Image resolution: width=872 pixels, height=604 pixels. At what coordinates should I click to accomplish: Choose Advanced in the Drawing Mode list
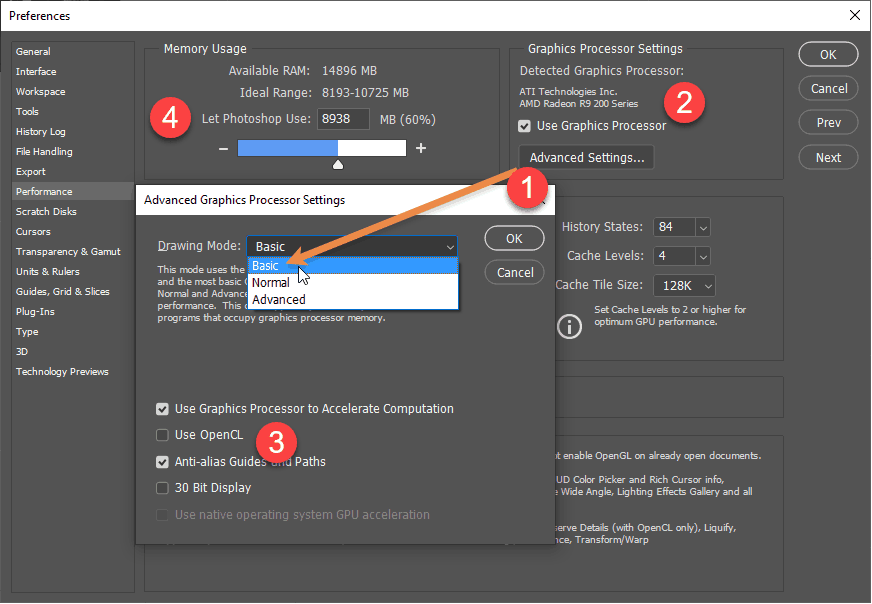pos(353,300)
